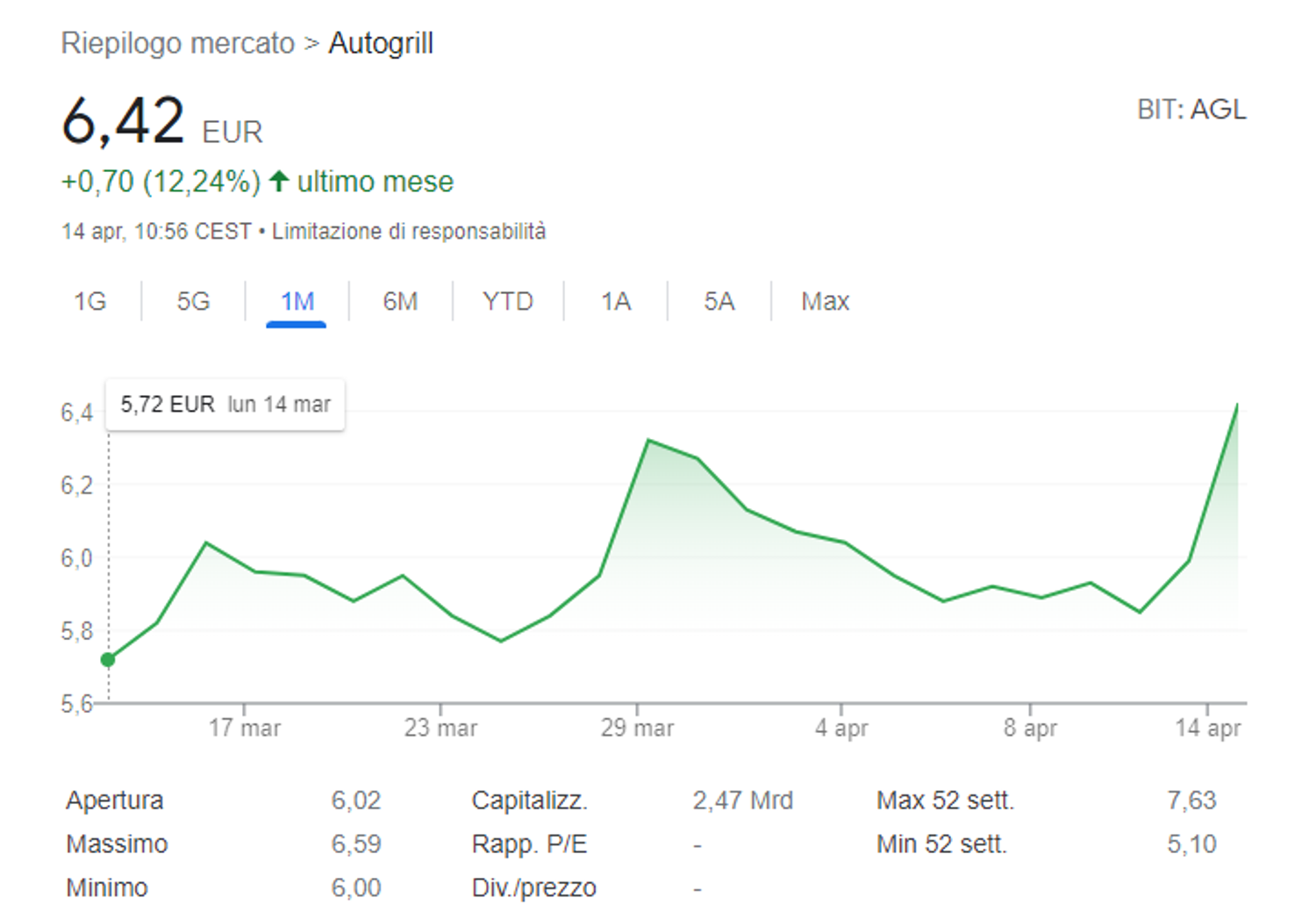Open Limitazione di responsabilità disclaimer link

(409, 231)
